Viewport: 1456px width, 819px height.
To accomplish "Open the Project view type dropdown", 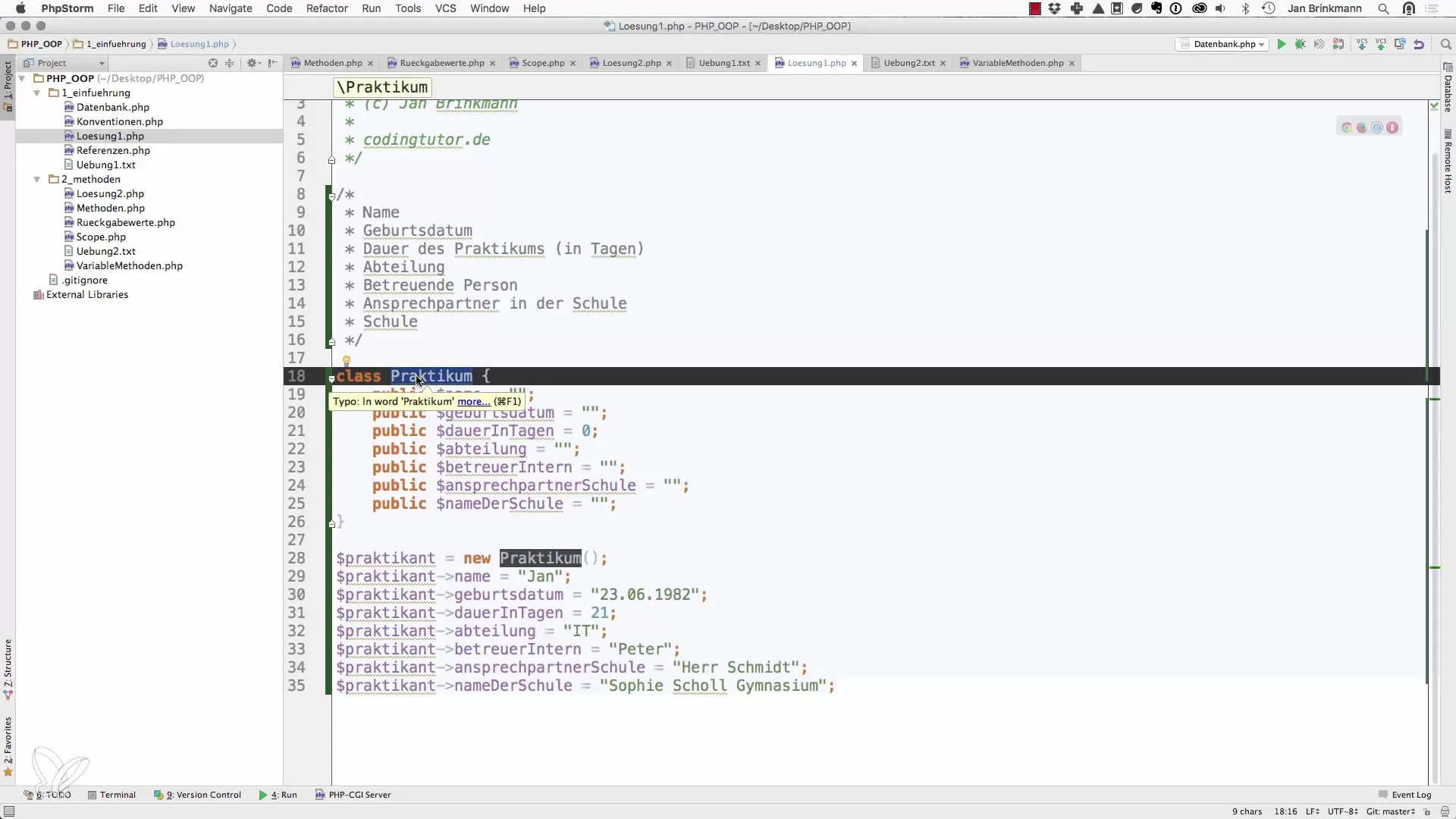I will [x=64, y=63].
